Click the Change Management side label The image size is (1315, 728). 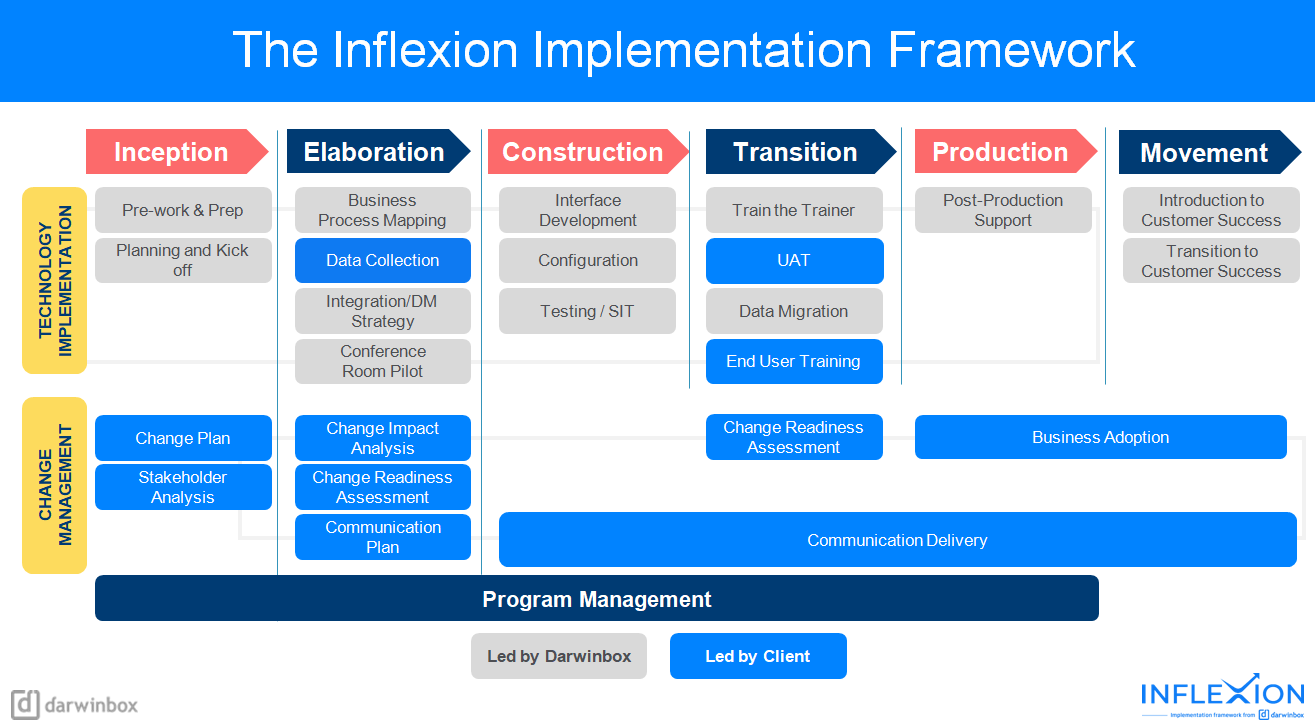click(55, 485)
